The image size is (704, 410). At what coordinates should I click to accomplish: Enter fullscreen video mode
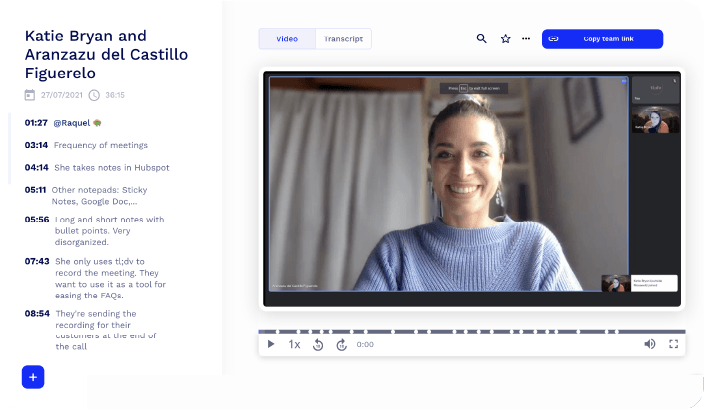pyautogui.click(x=673, y=344)
